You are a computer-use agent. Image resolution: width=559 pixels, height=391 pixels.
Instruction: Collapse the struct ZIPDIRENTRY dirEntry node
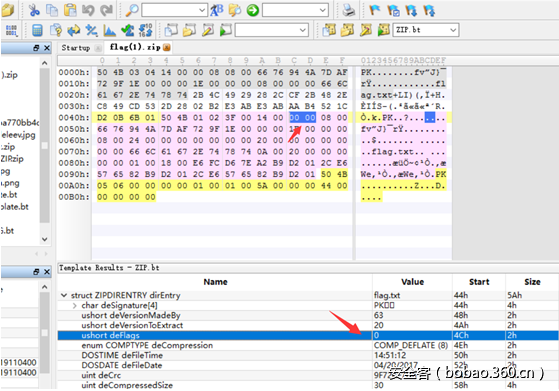pos(64,295)
